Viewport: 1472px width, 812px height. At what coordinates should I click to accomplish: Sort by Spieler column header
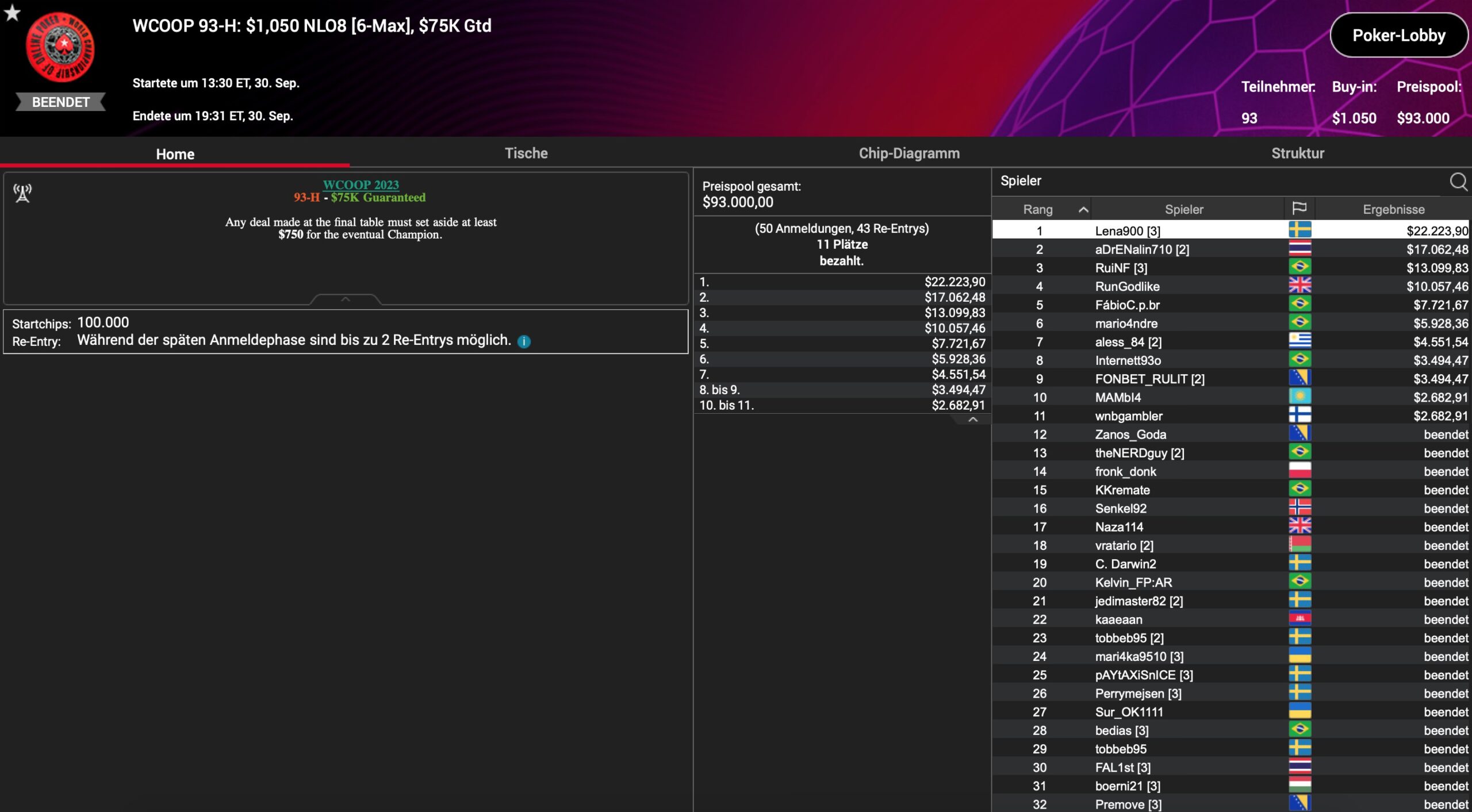point(1183,209)
